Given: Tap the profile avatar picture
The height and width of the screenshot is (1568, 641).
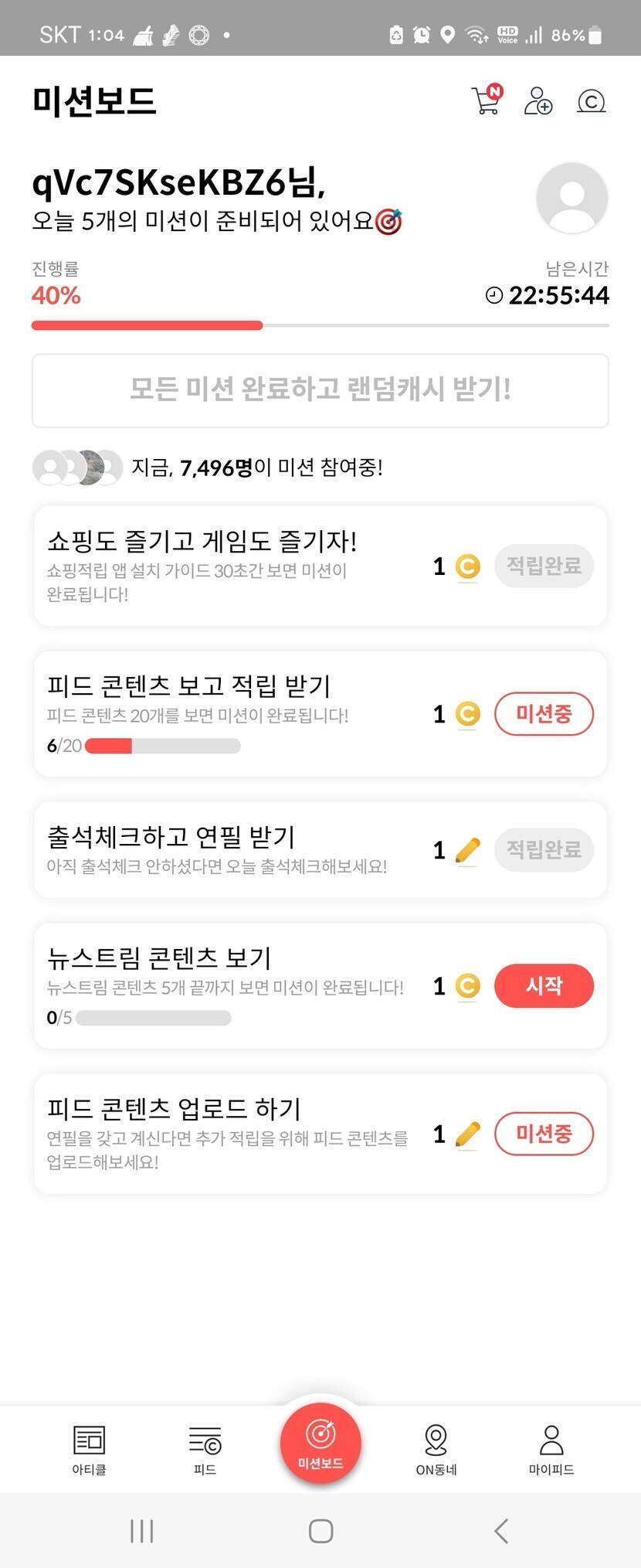Looking at the screenshot, I should [571, 198].
